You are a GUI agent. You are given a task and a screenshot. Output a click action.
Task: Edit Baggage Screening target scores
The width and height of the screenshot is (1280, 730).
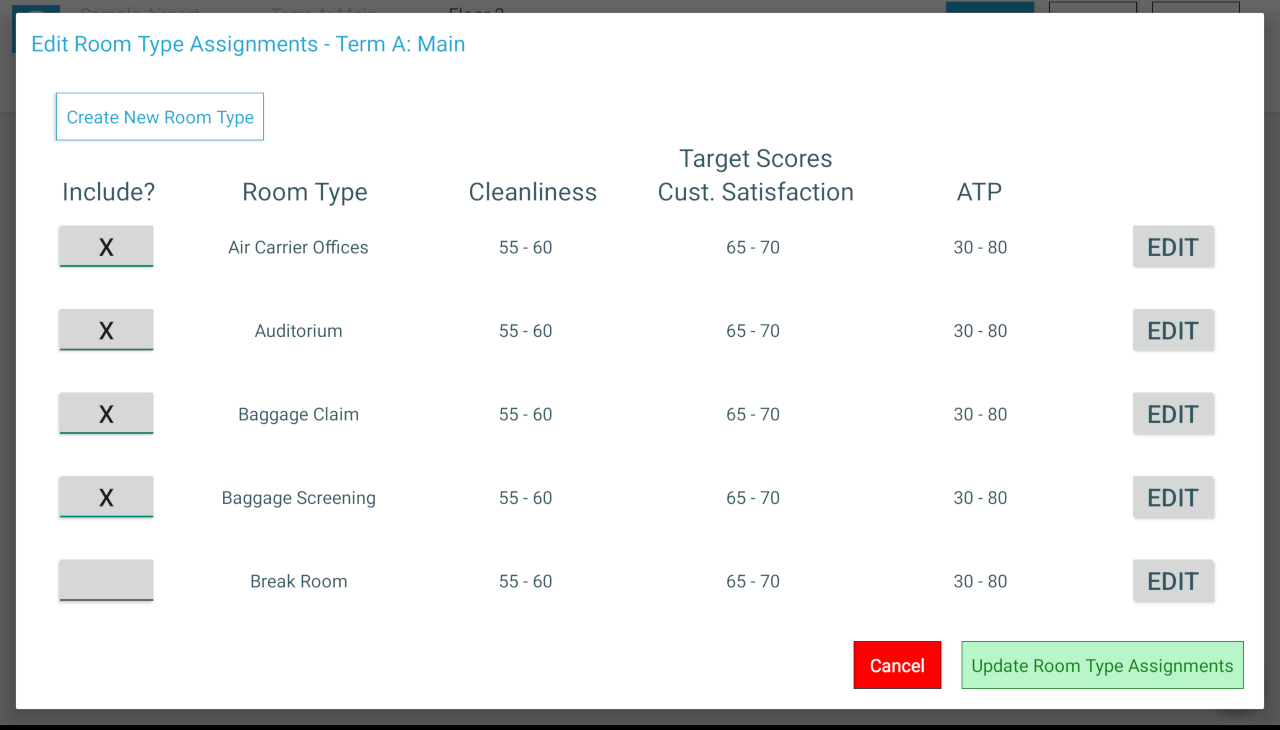click(x=1172, y=497)
